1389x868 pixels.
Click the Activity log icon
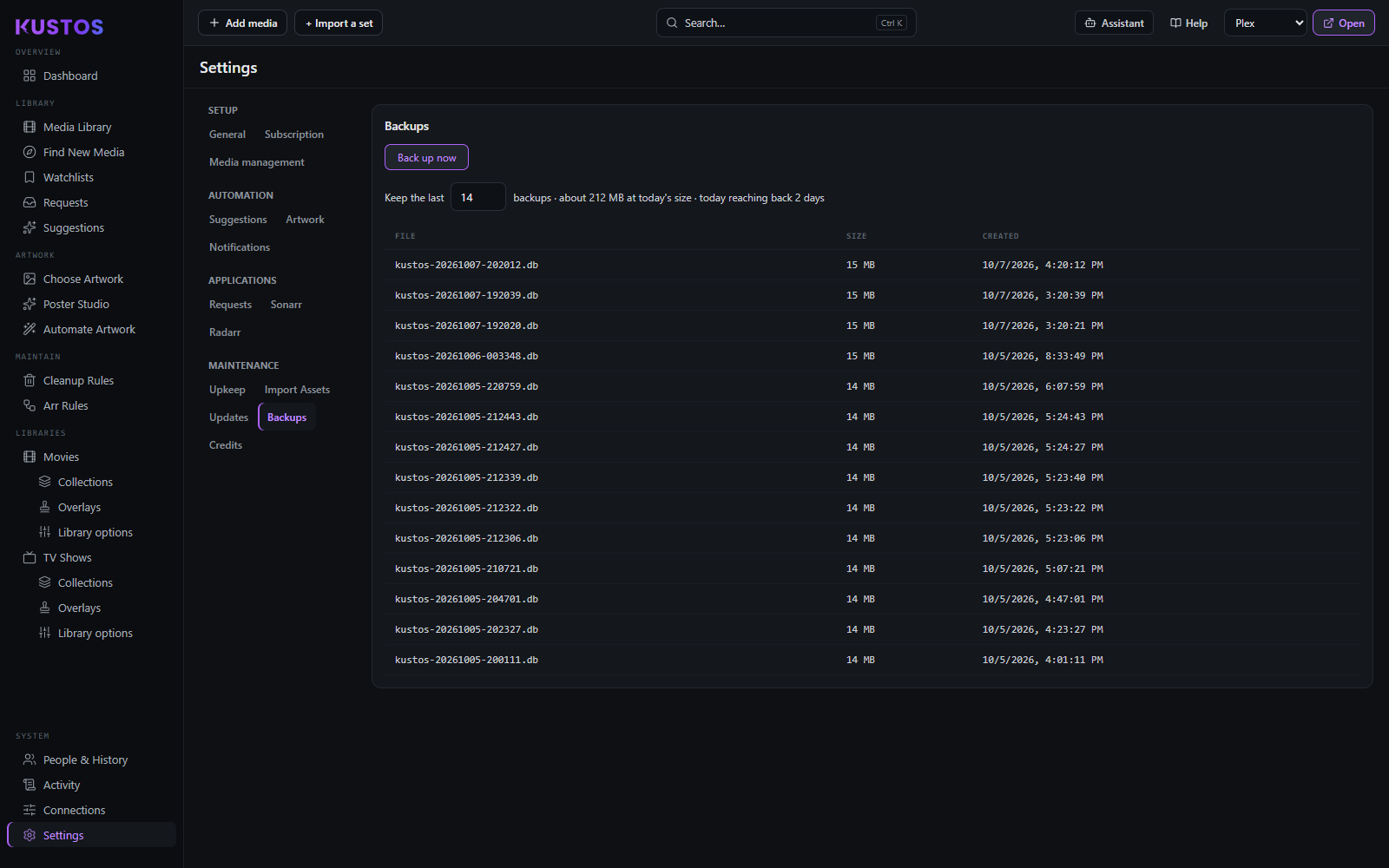pyautogui.click(x=30, y=785)
